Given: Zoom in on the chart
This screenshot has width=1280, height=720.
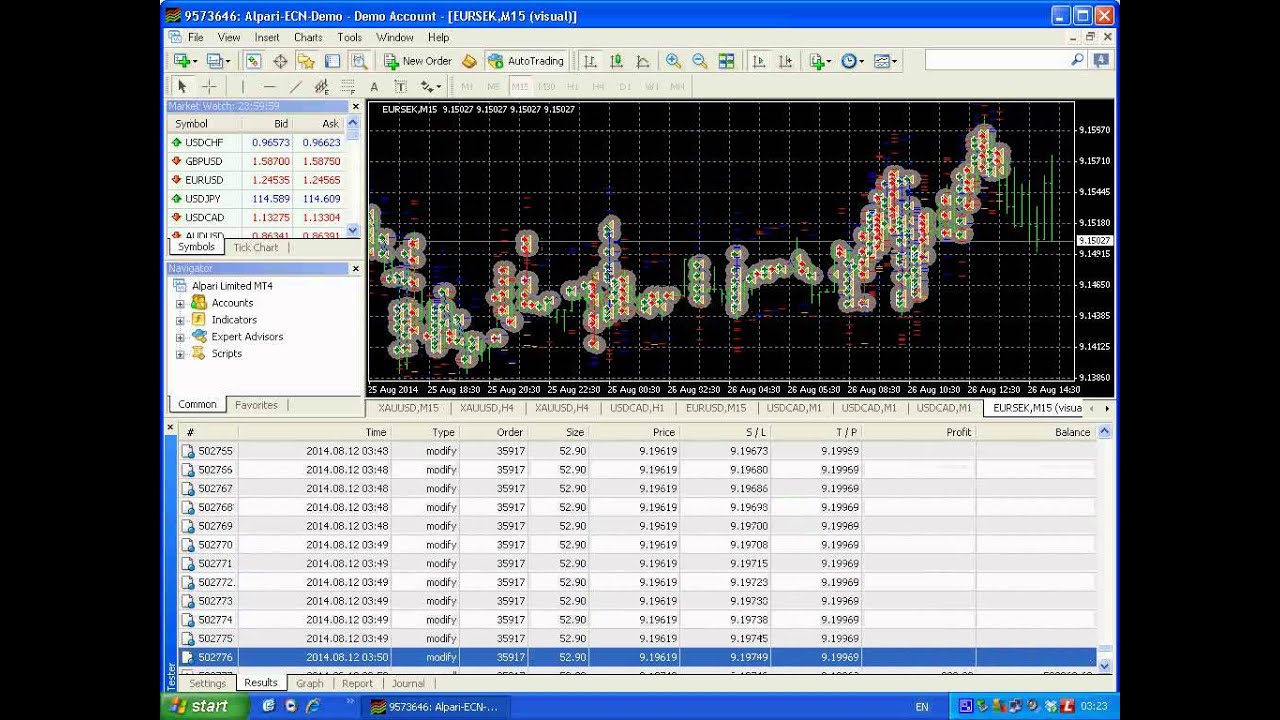Looking at the screenshot, I should (673, 61).
